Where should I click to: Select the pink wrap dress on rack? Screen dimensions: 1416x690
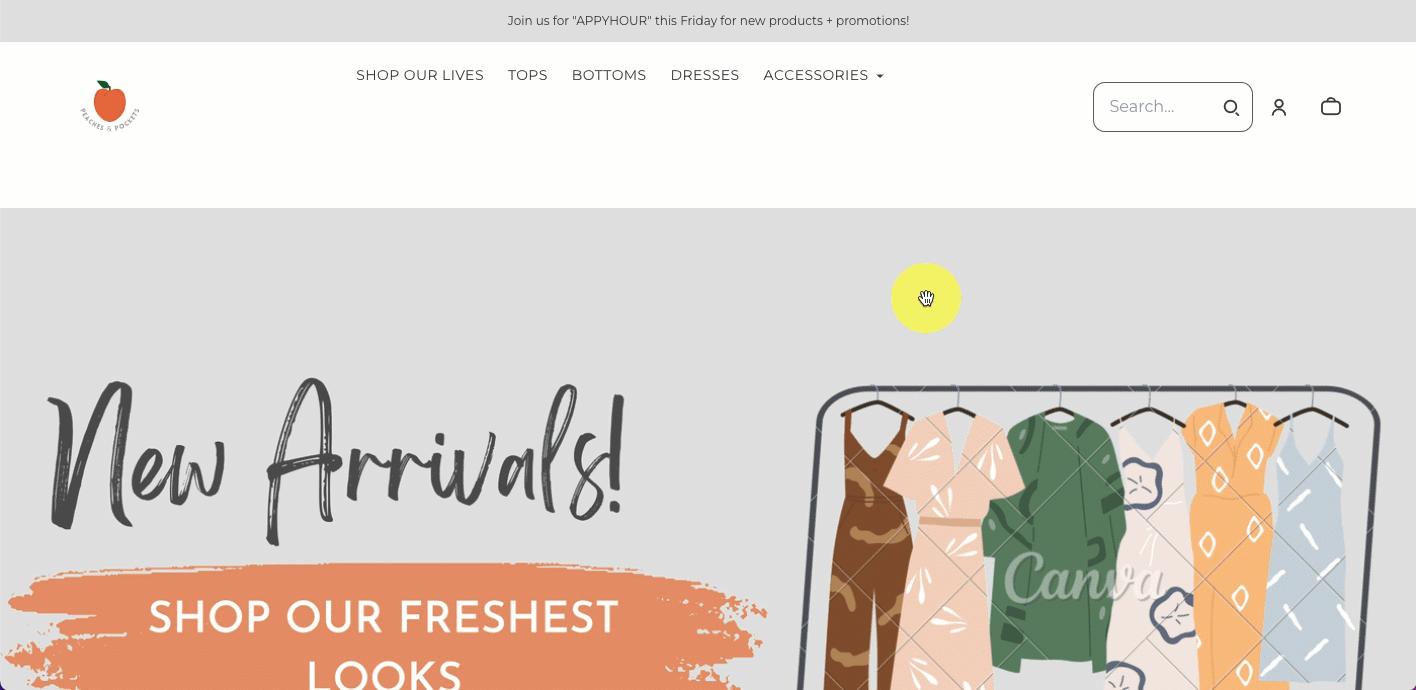(x=950, y=550)
